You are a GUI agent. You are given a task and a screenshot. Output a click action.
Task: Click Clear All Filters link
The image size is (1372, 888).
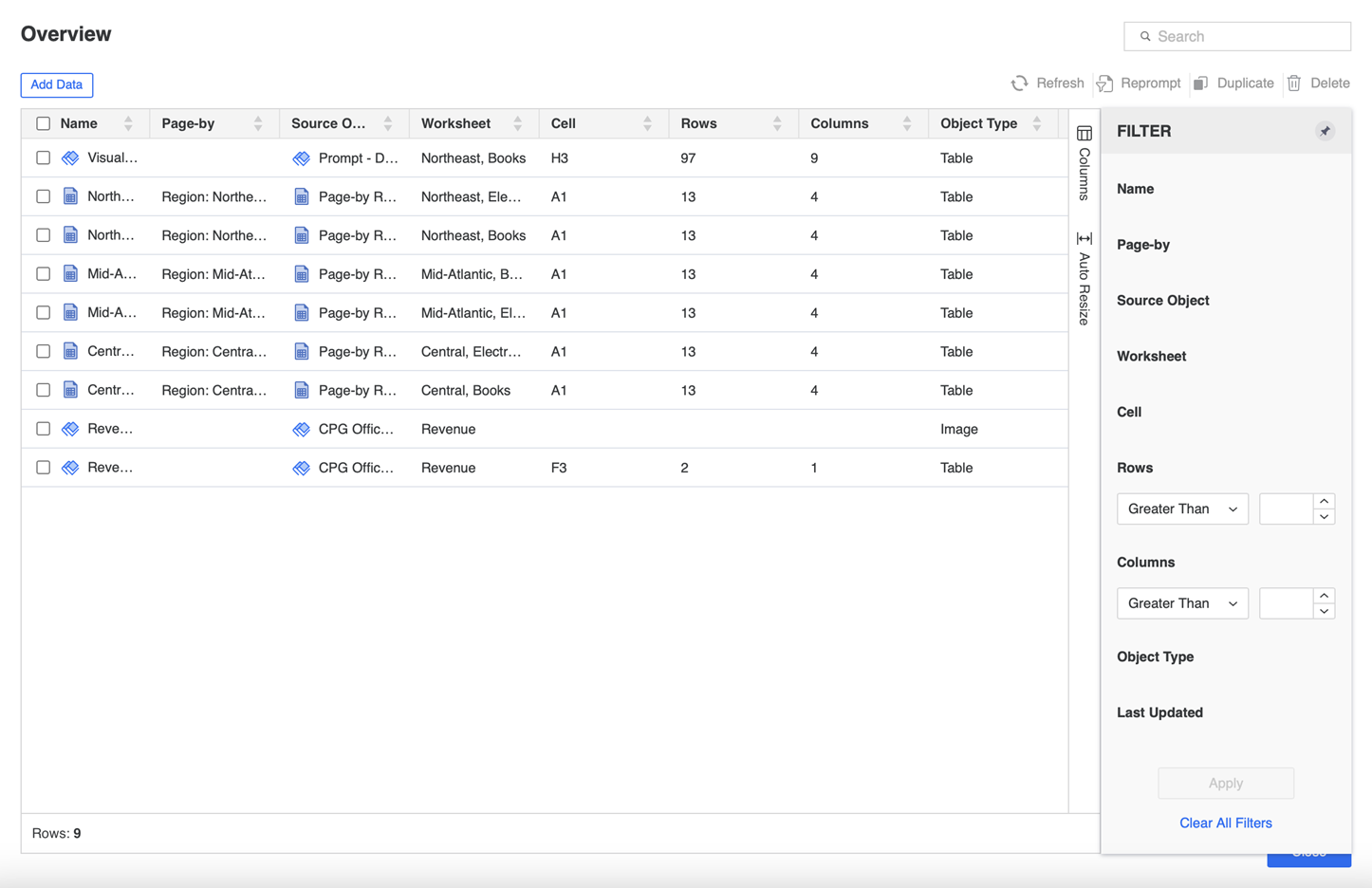click(1225, 823)
